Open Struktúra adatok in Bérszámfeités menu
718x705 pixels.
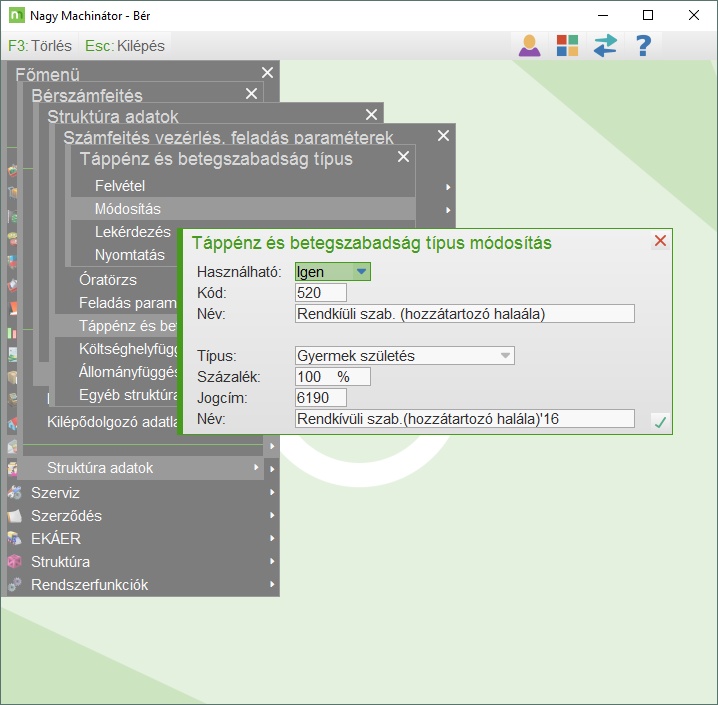coord(143,468)
